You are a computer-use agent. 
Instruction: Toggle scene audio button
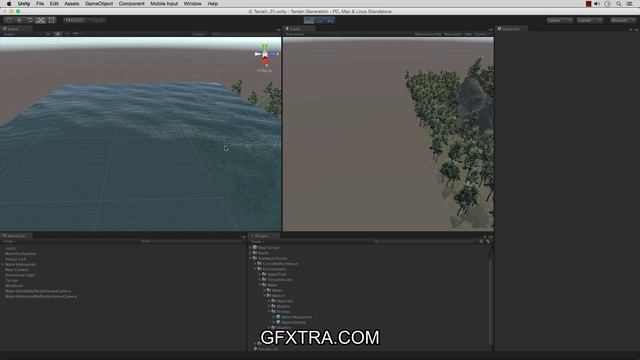pos(67,34)
